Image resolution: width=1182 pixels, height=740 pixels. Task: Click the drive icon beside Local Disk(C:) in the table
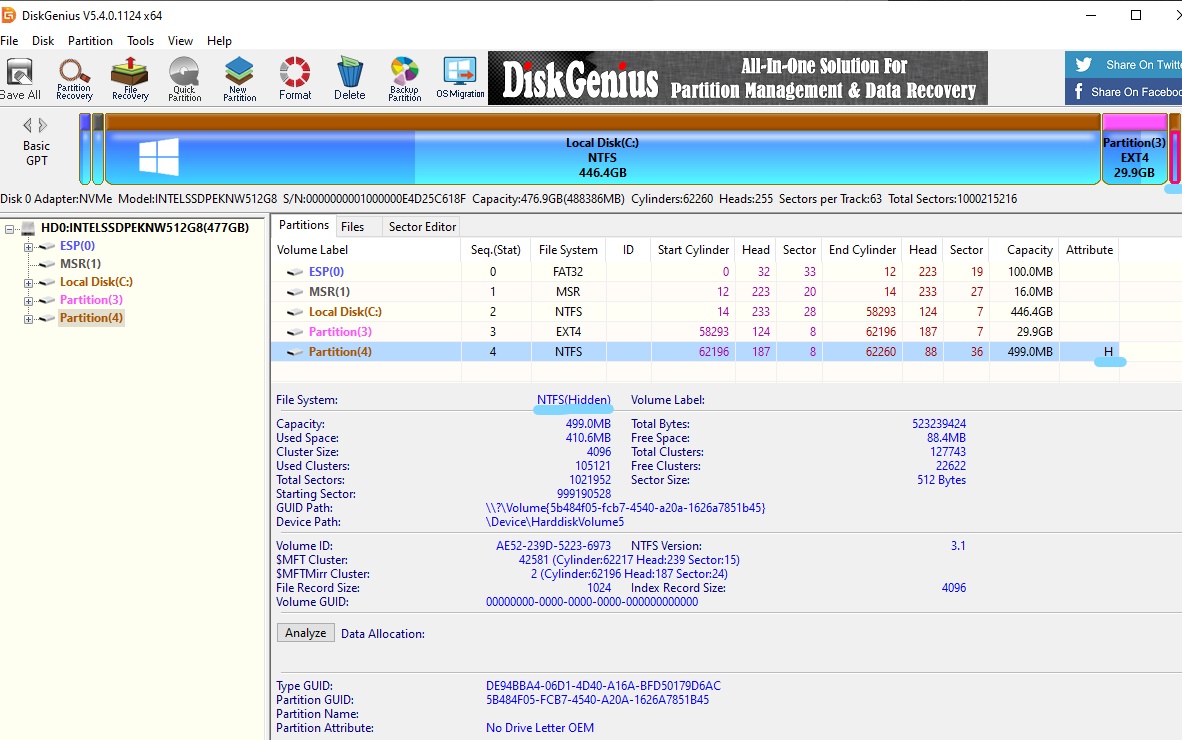pyautogui.click(x=295, y=312)
